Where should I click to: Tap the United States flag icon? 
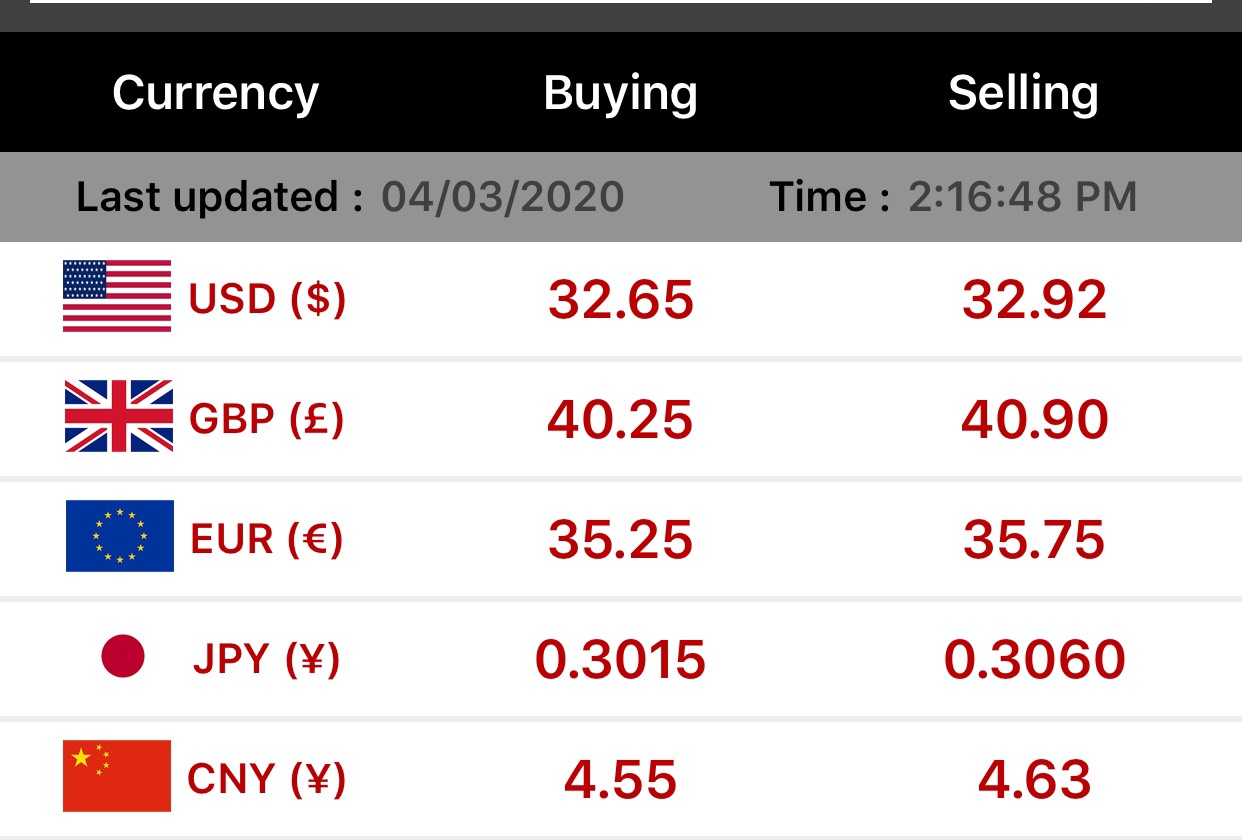point(117,296)
